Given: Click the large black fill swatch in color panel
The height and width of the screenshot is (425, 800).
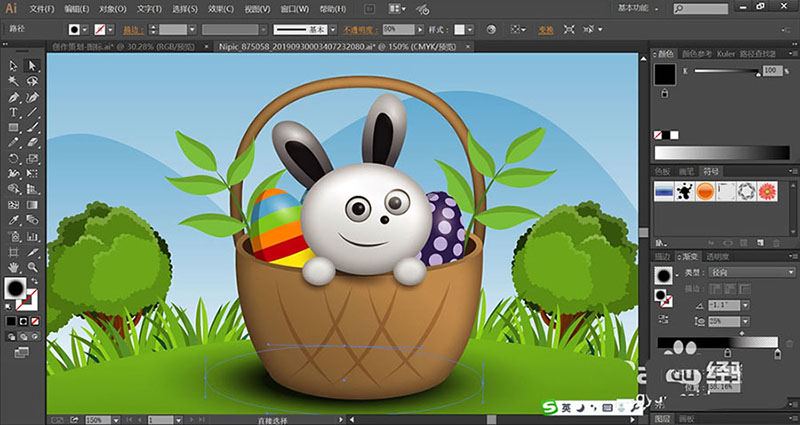Looking at the screenshot, I should (666, 73).
